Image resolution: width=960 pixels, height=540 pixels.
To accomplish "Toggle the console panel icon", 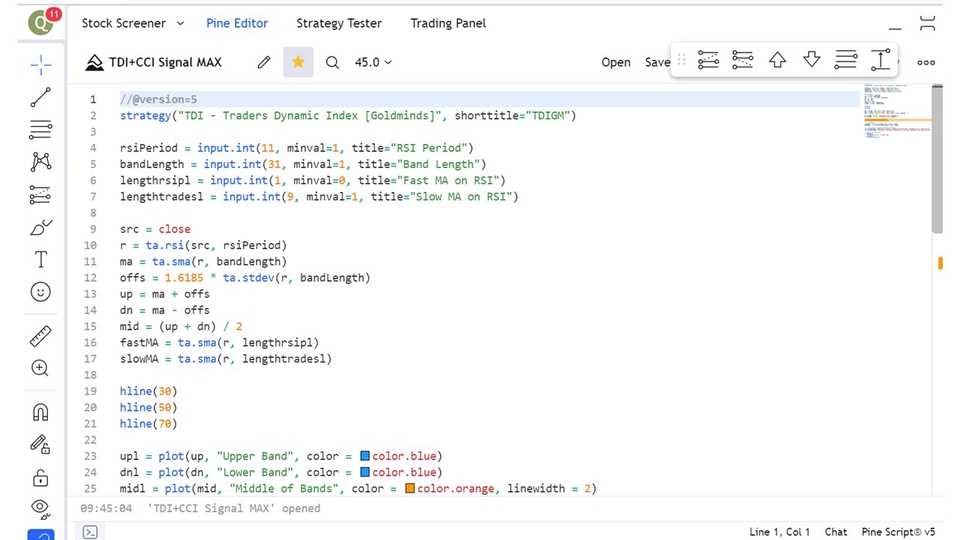I will click(90, 532).
